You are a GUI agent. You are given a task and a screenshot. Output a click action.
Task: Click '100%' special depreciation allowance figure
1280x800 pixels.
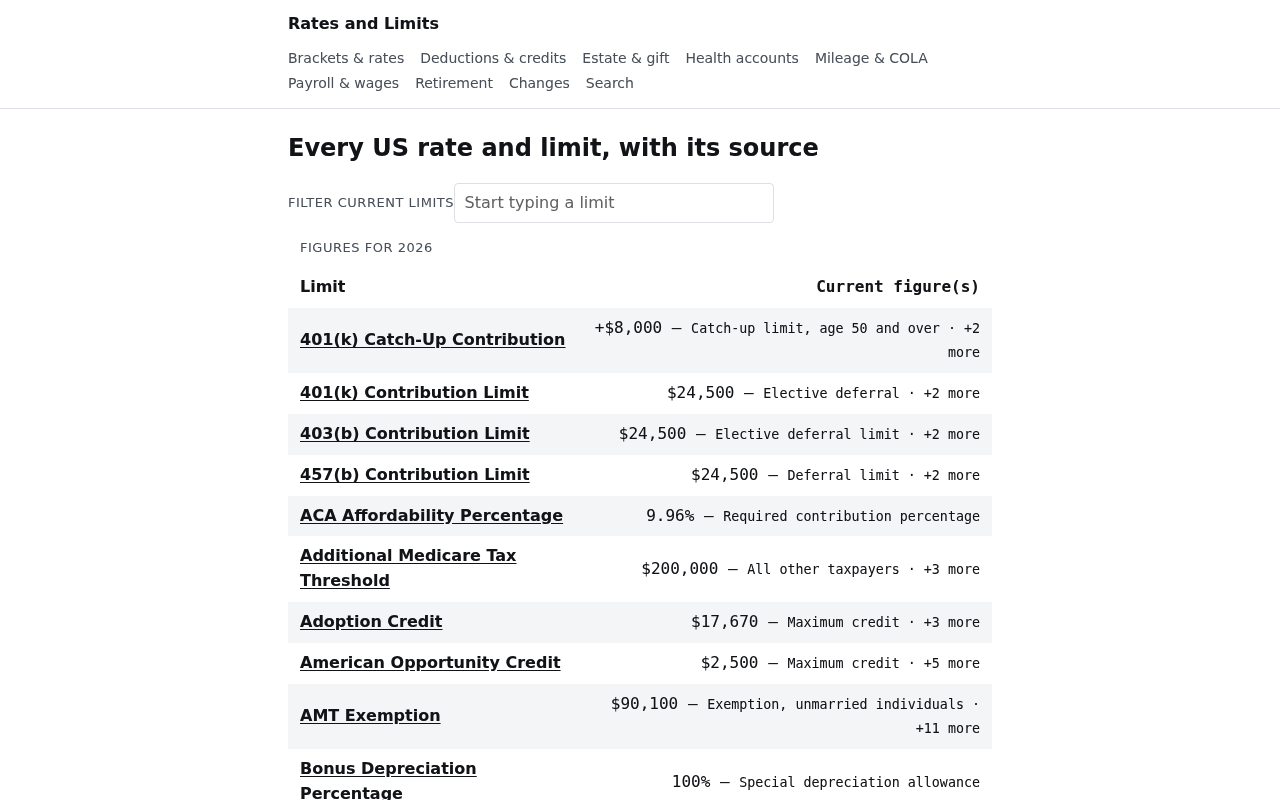point(691,782)
